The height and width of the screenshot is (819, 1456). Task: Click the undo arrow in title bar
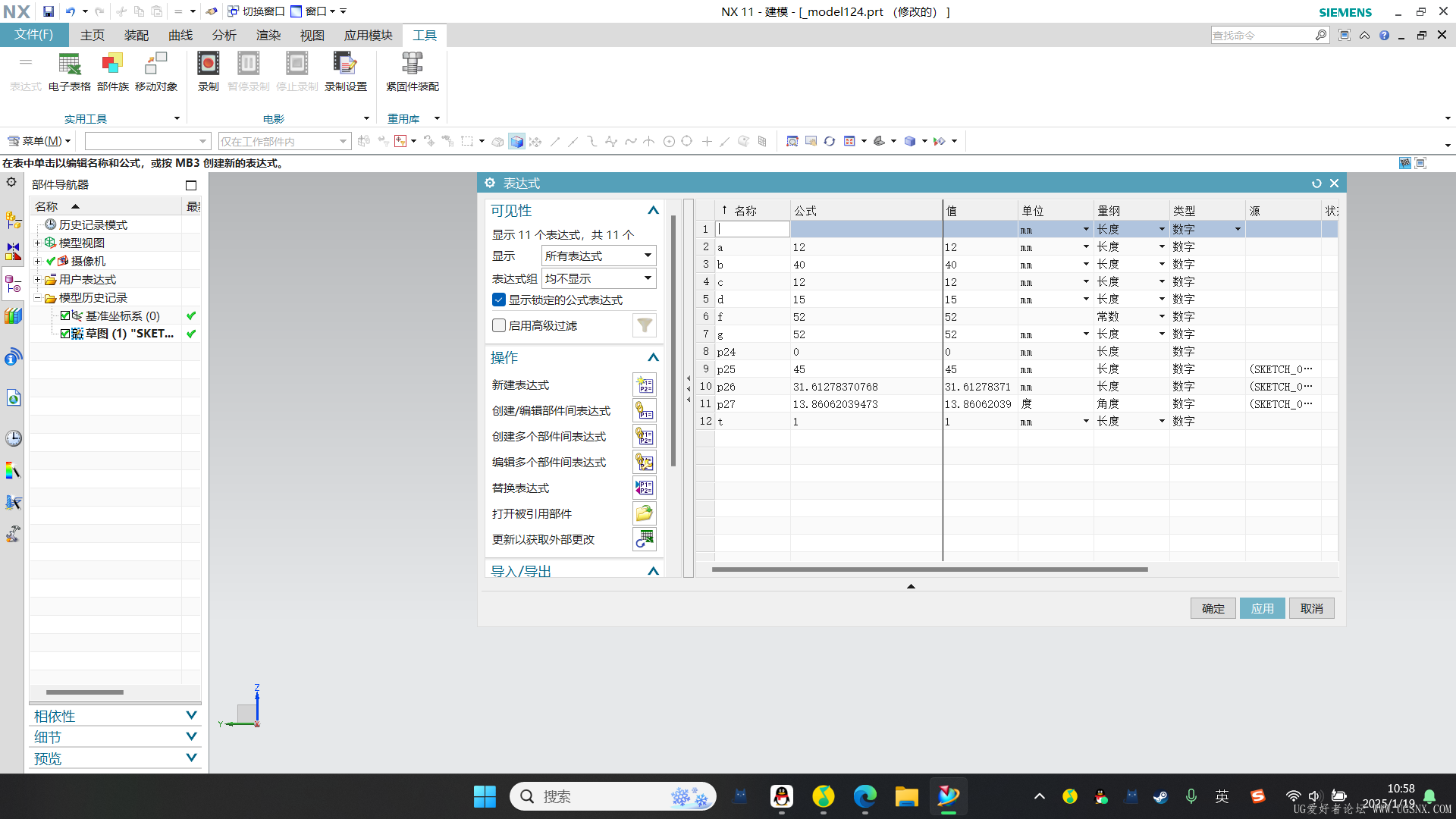(x=71, y=11)
